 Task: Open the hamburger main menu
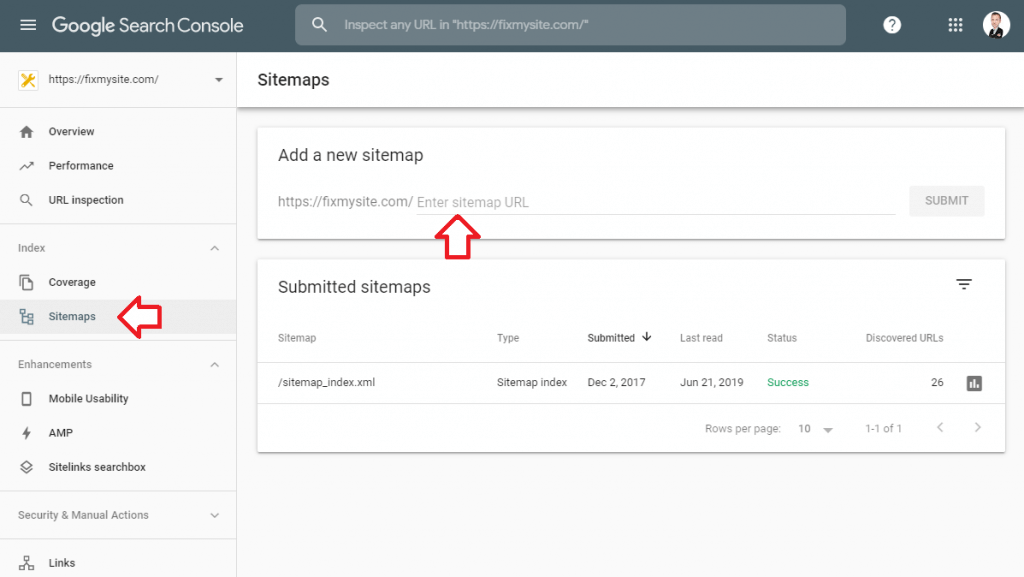[x=27, y=25]
